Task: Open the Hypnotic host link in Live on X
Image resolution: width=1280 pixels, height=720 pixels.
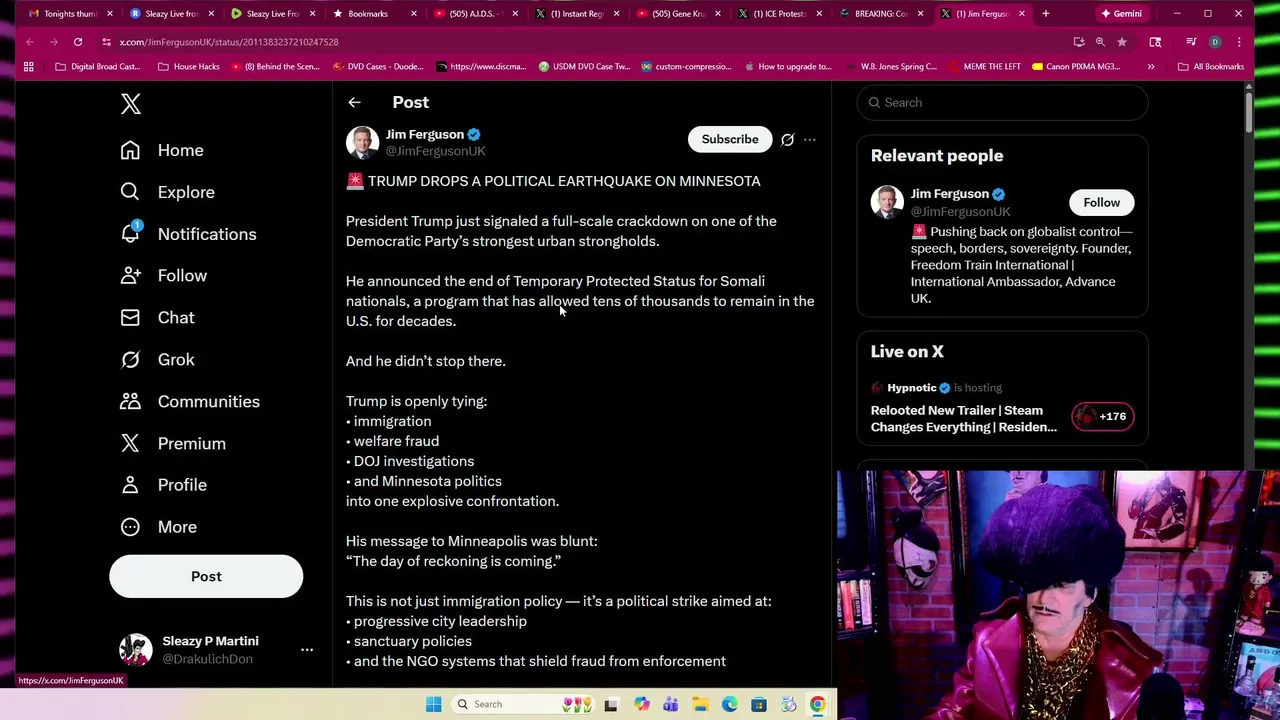Action: click(x=911, y=388)
